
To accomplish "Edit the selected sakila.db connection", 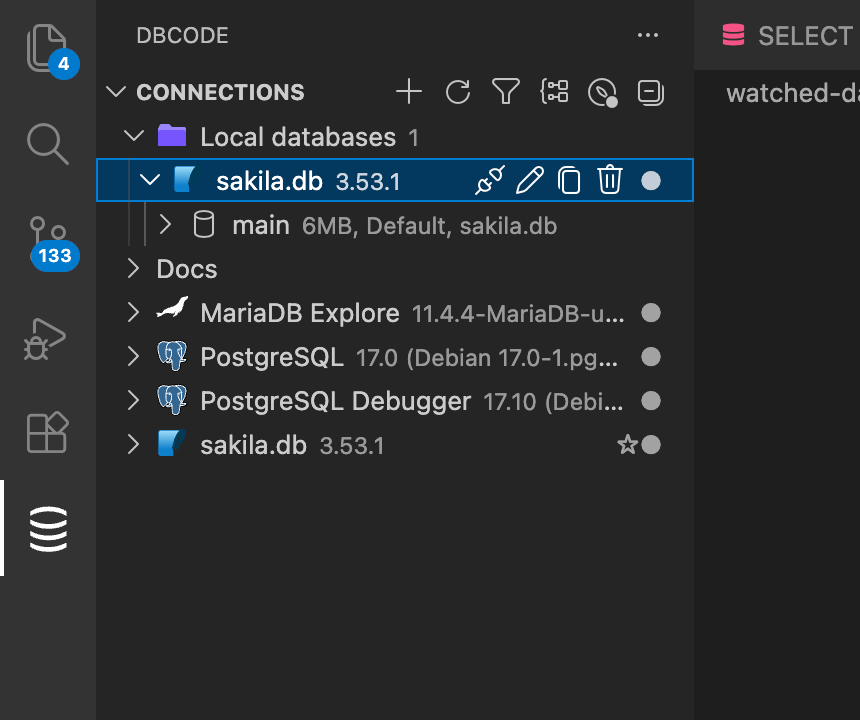I will 530,180.
